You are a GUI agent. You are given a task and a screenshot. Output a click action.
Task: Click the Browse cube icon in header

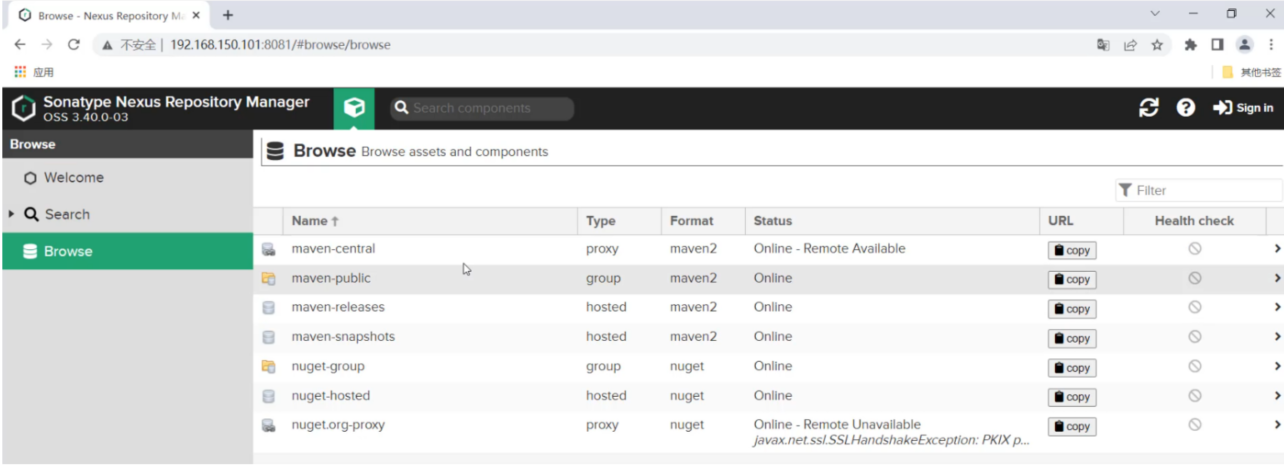(x=354, y=108)
